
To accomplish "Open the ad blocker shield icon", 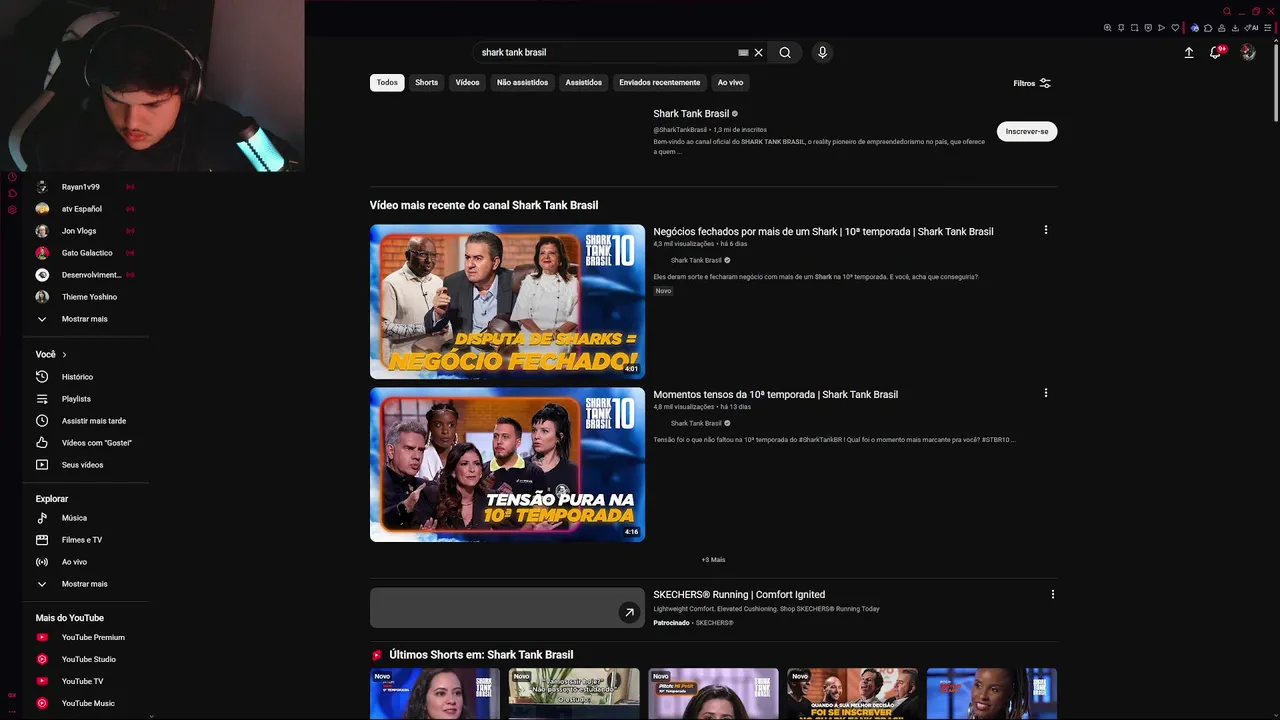I will pos(1148,28).
